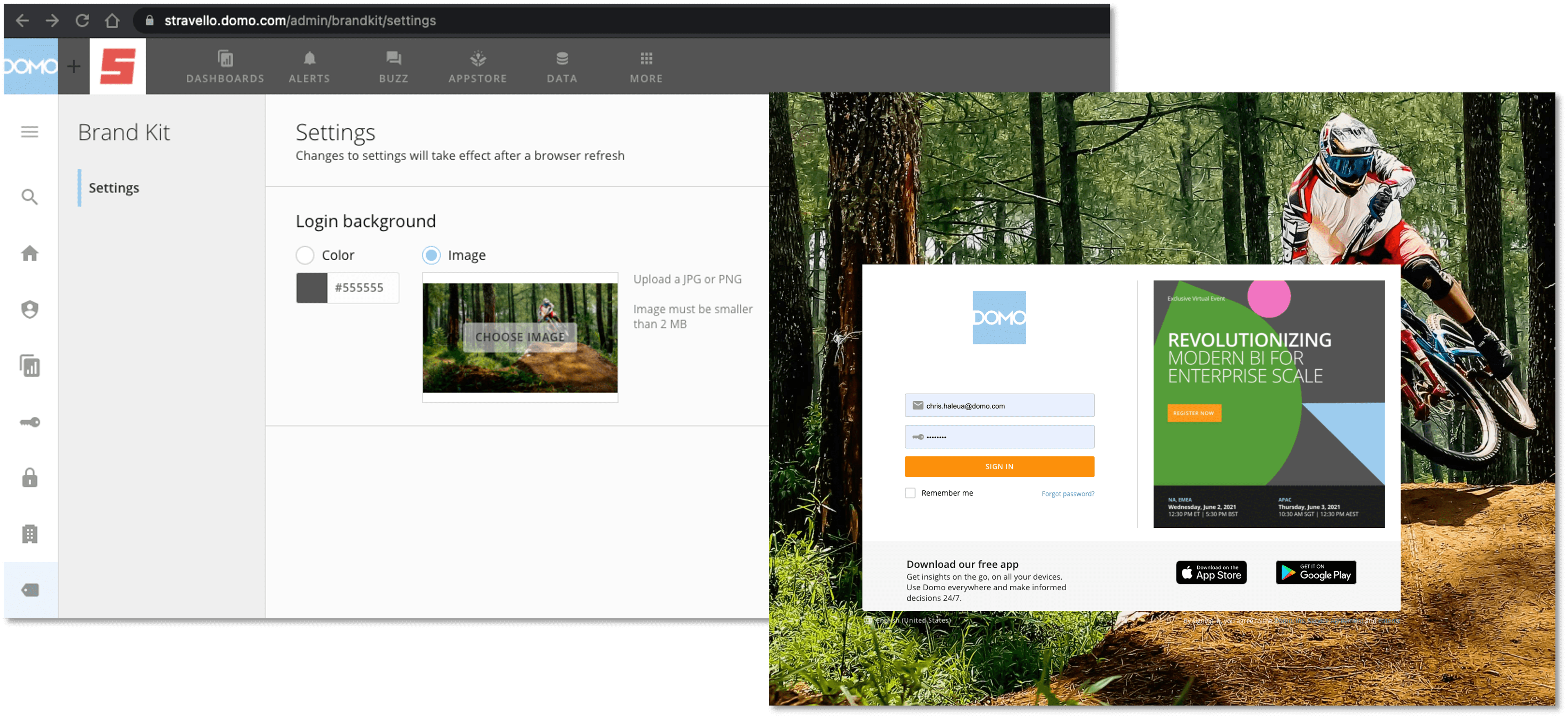Select Settings in Brand Kit menu

[114, 188]
